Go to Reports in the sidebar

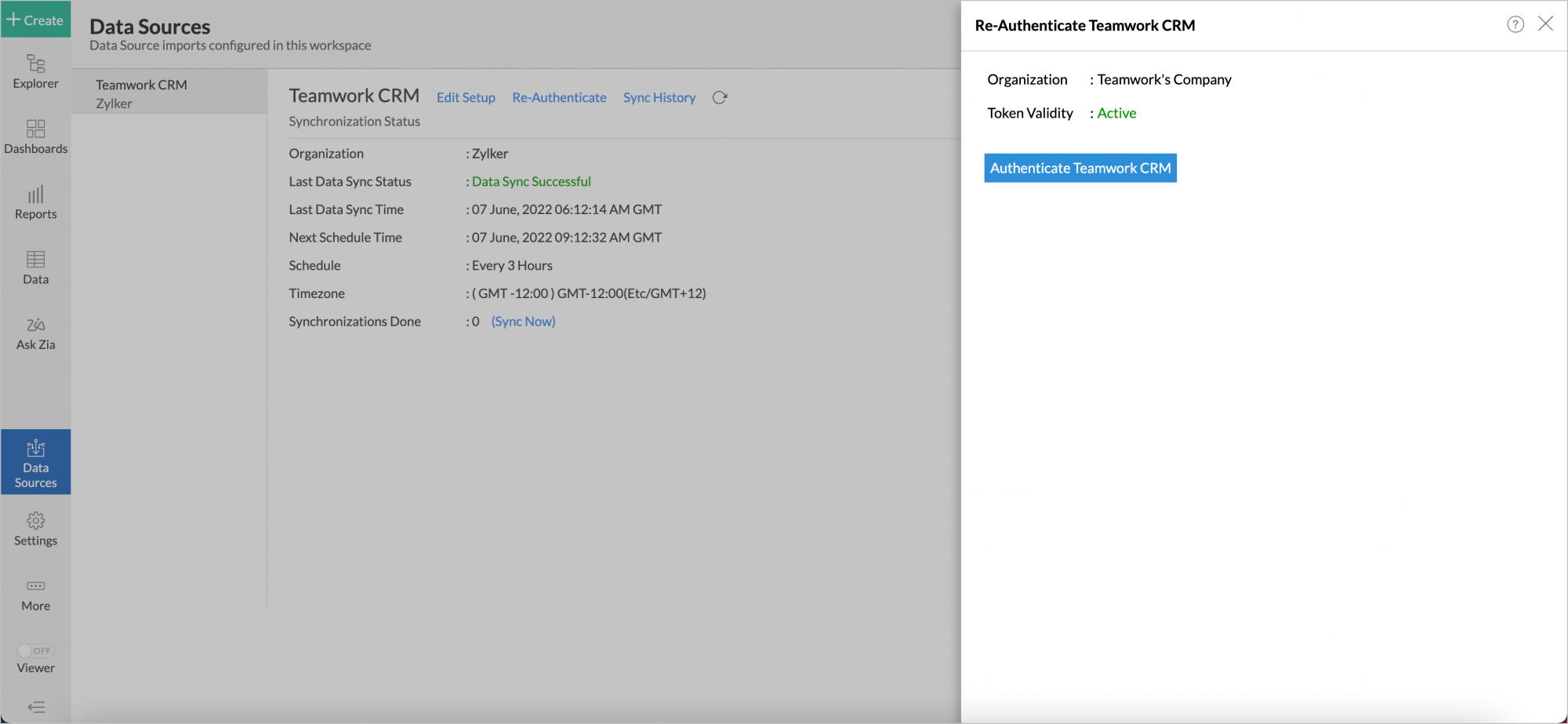(35, 202)
